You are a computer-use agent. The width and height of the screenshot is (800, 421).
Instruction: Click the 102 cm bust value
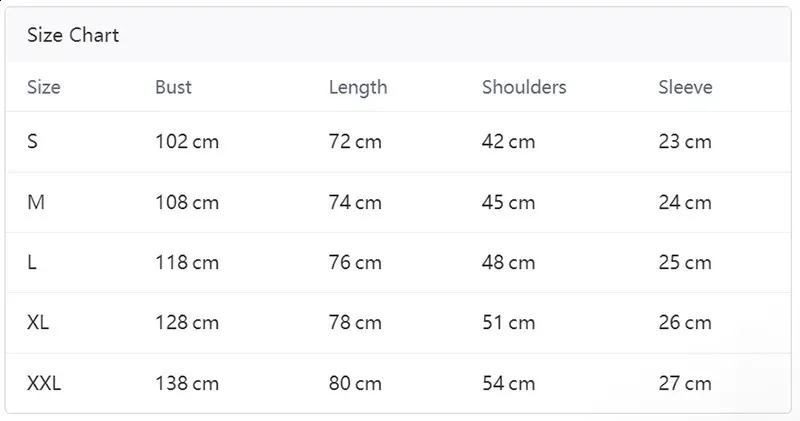pos(187,142)
